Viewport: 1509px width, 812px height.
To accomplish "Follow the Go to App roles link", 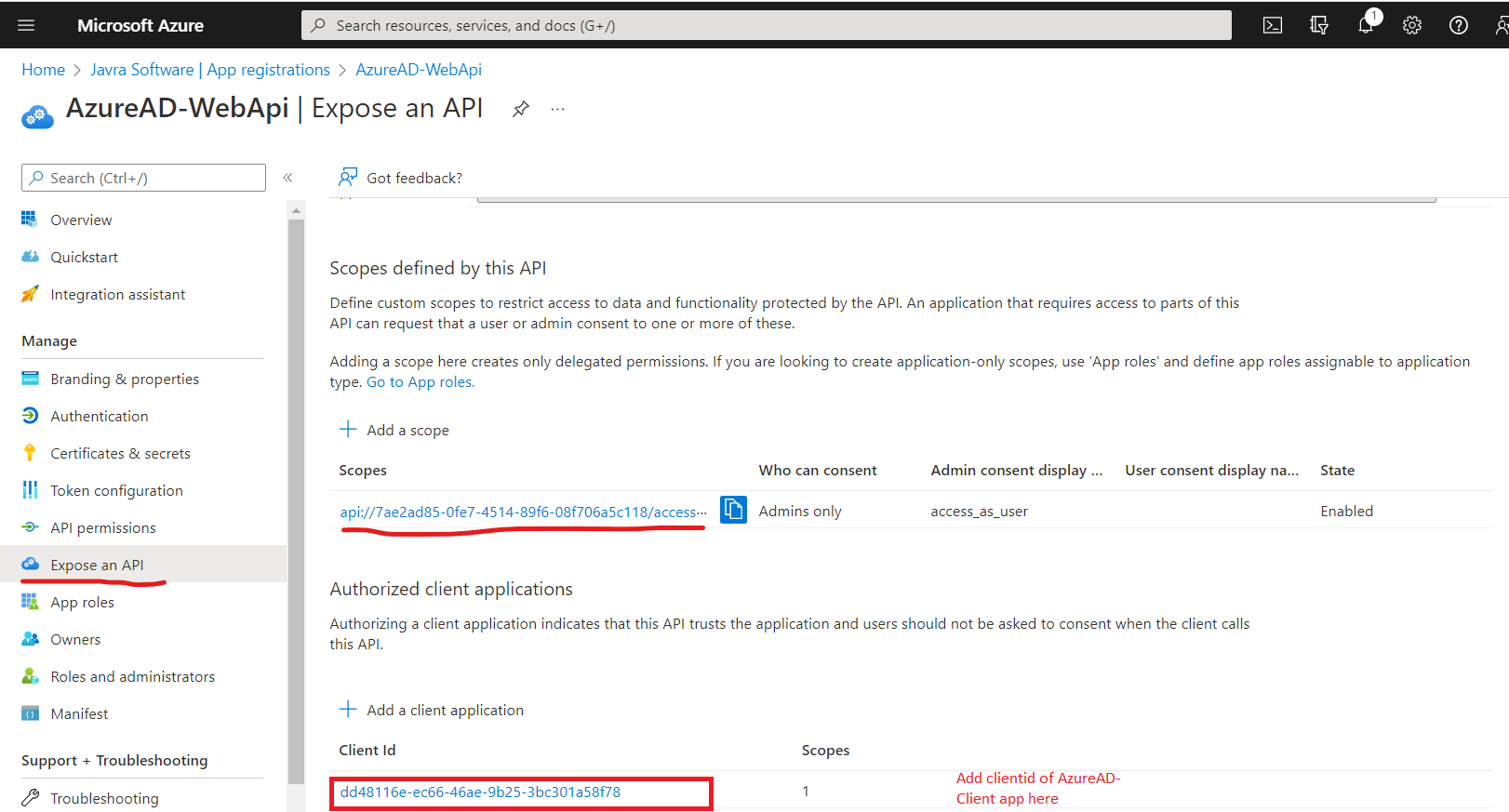I will tap(420, 381).
